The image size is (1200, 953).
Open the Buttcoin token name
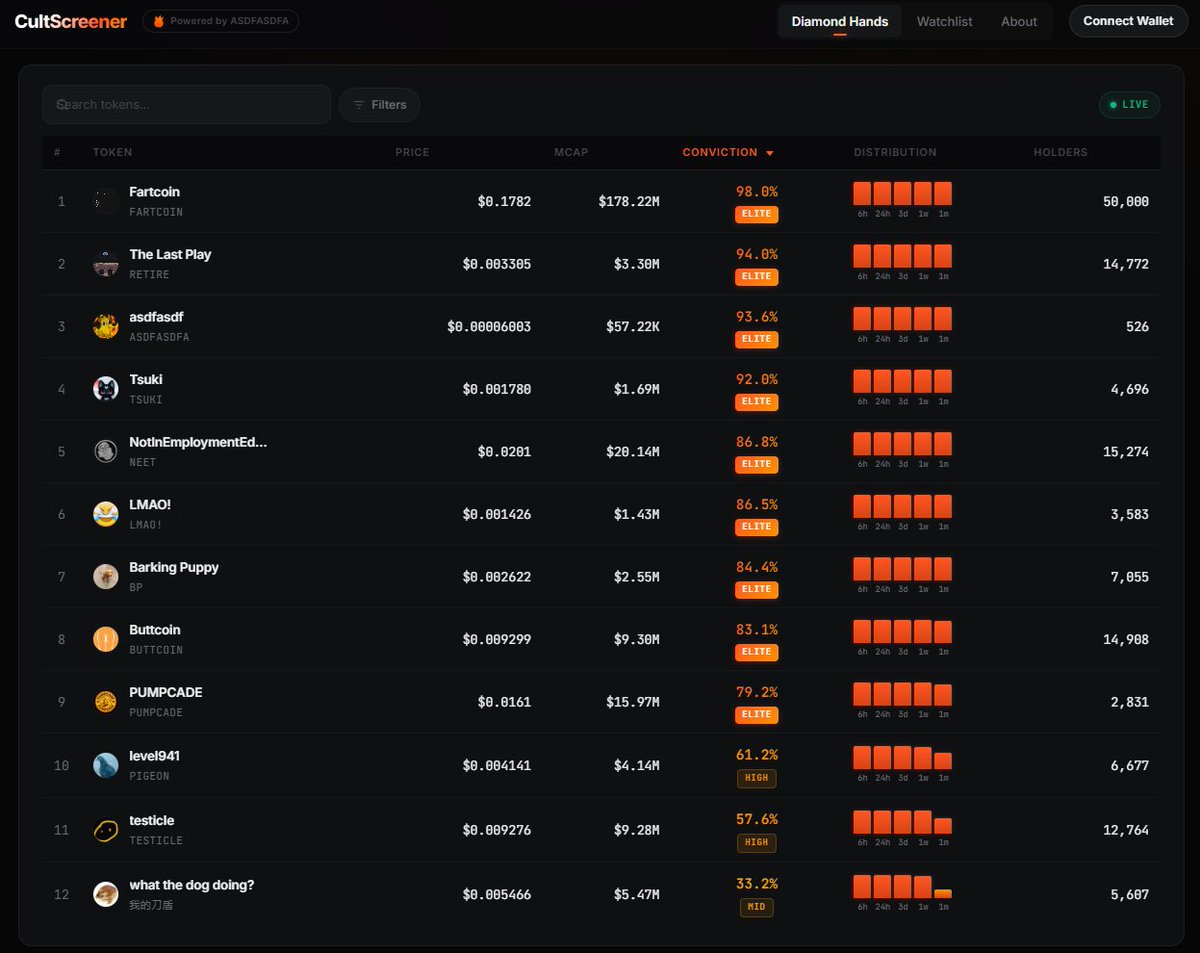click(x=155, y=630)
